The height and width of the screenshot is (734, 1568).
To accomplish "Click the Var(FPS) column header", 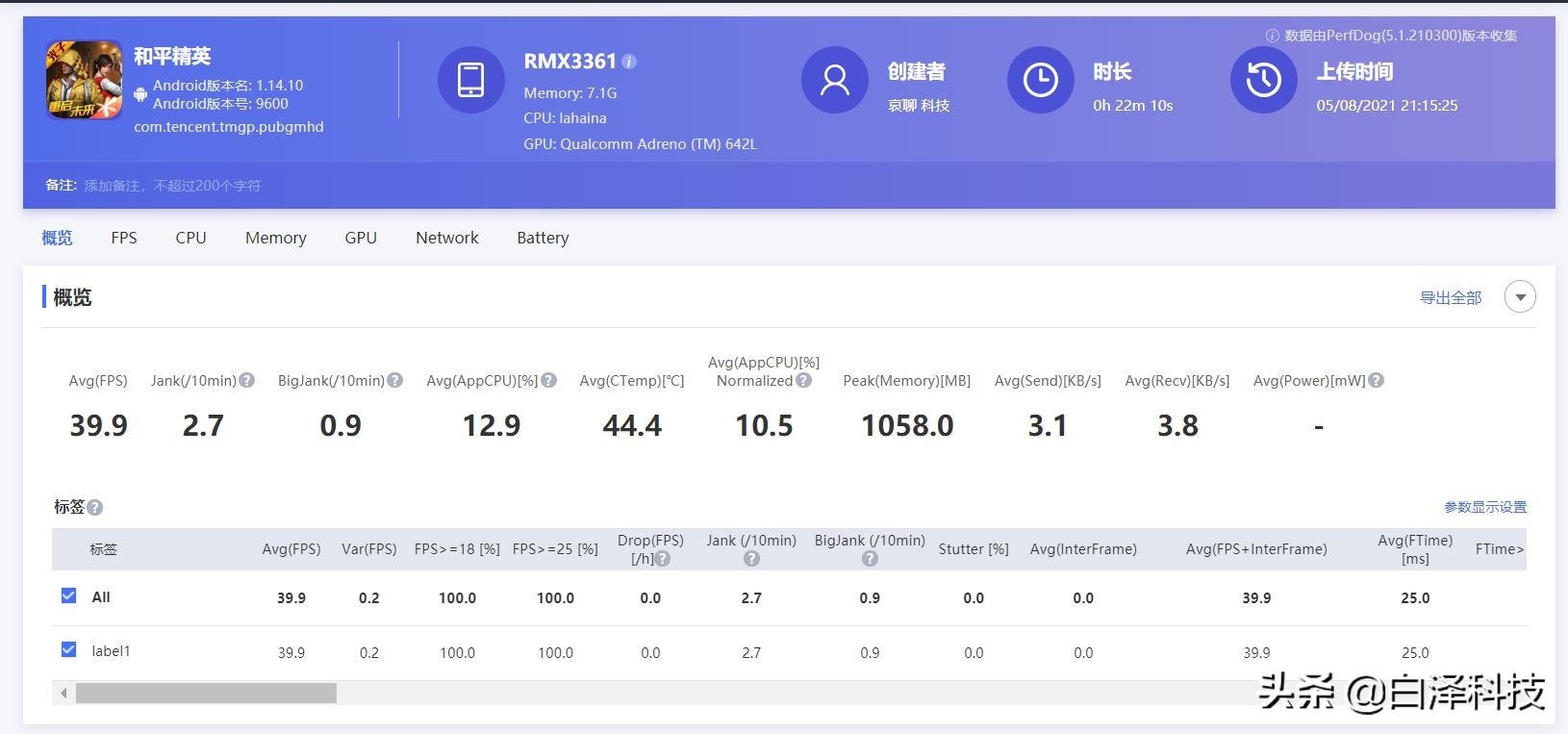I will click(369, 549).
